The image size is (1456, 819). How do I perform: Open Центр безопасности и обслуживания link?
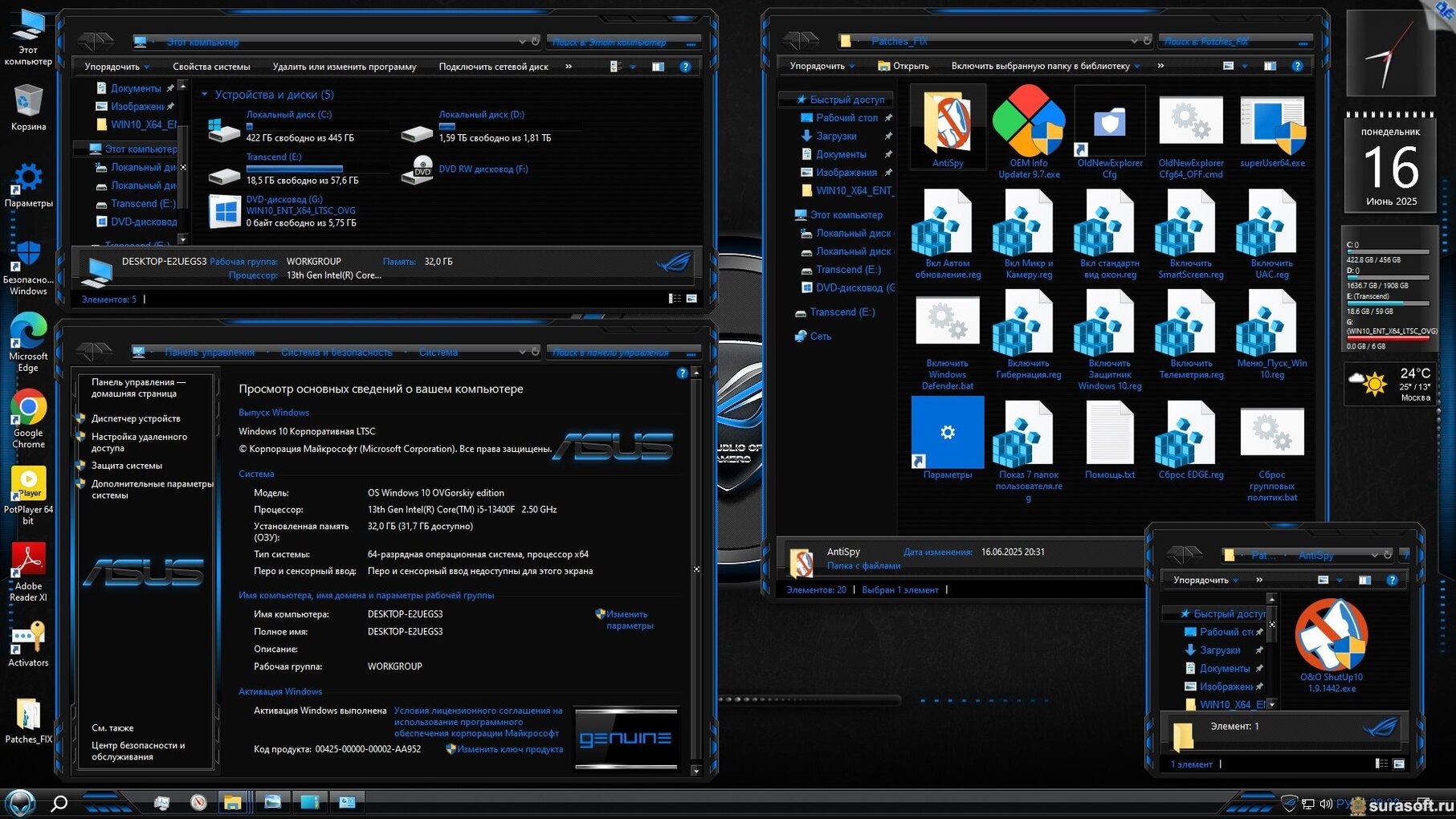tap(138, 751)
